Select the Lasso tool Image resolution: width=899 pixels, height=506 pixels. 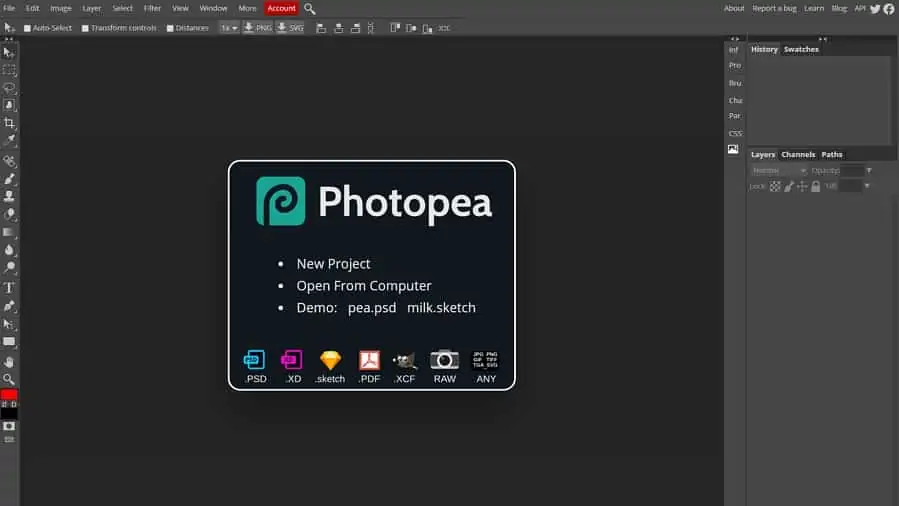(9, 88)
